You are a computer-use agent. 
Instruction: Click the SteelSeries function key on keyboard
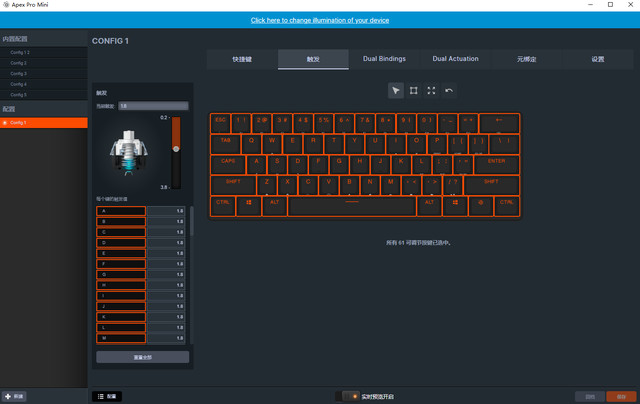[x=481, y=202]
